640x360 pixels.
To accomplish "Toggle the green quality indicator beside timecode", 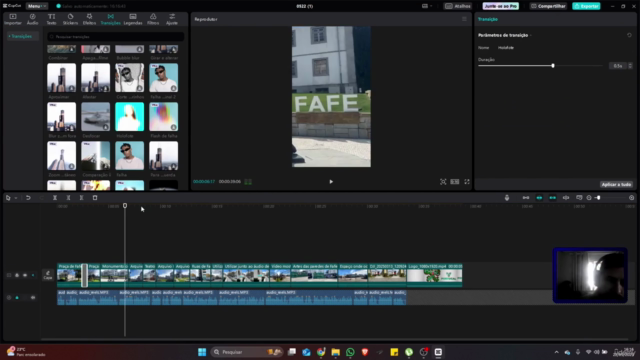I will [x=248, y=182].
